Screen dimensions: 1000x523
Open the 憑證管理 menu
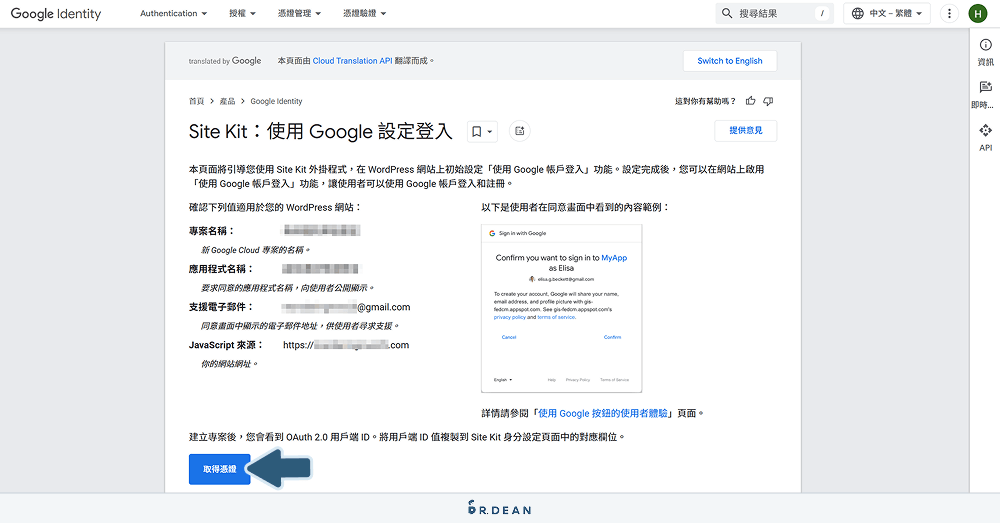(x=299, y=13)
